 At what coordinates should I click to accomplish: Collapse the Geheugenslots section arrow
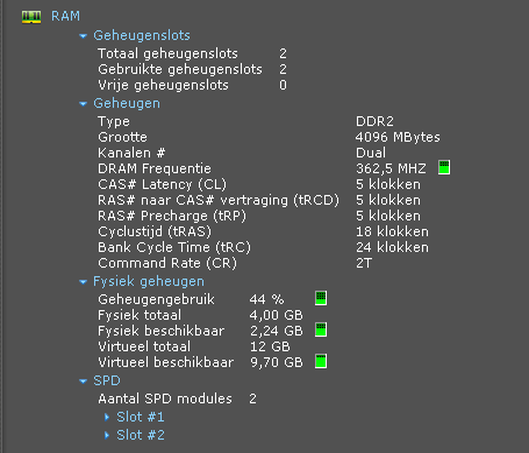pos(83,36)
